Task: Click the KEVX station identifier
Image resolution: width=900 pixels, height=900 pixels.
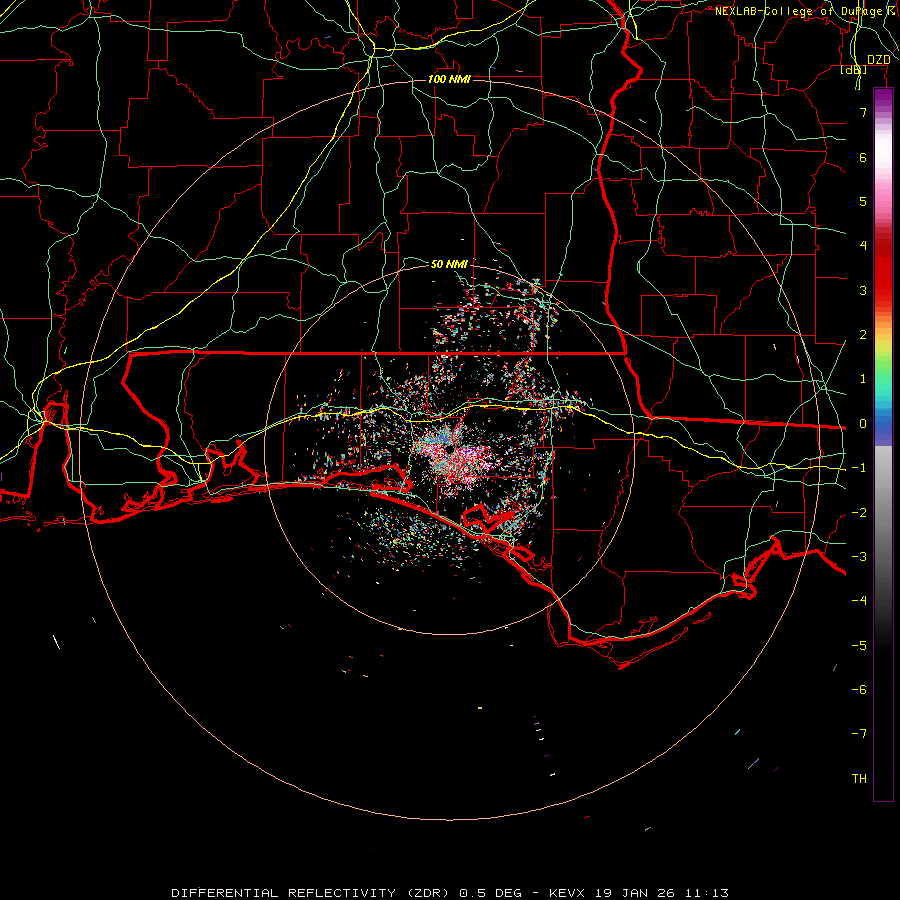Action: (567, 893)
